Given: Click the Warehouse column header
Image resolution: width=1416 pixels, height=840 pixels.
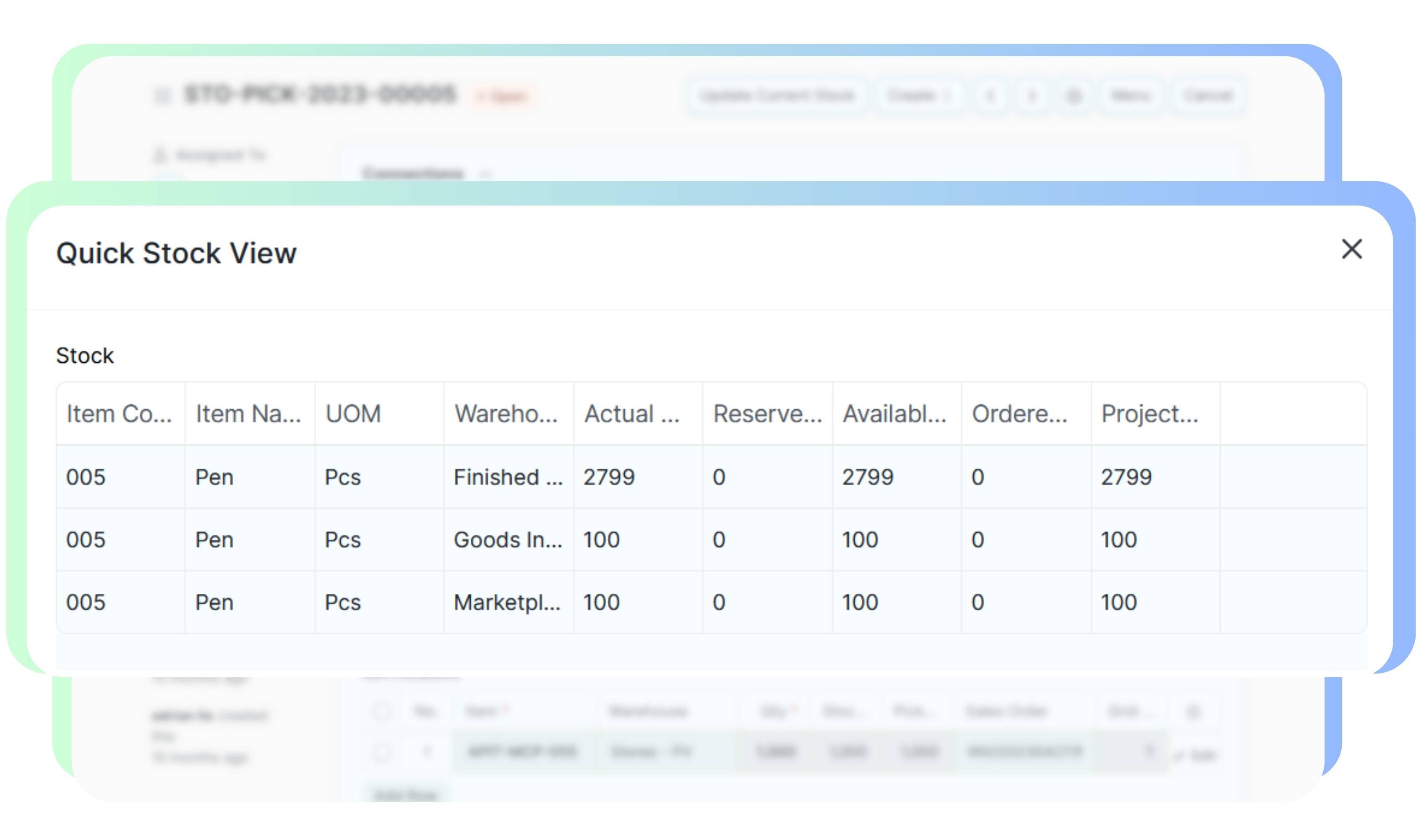Looking at the screenshot, I should (x=507, y=414).
